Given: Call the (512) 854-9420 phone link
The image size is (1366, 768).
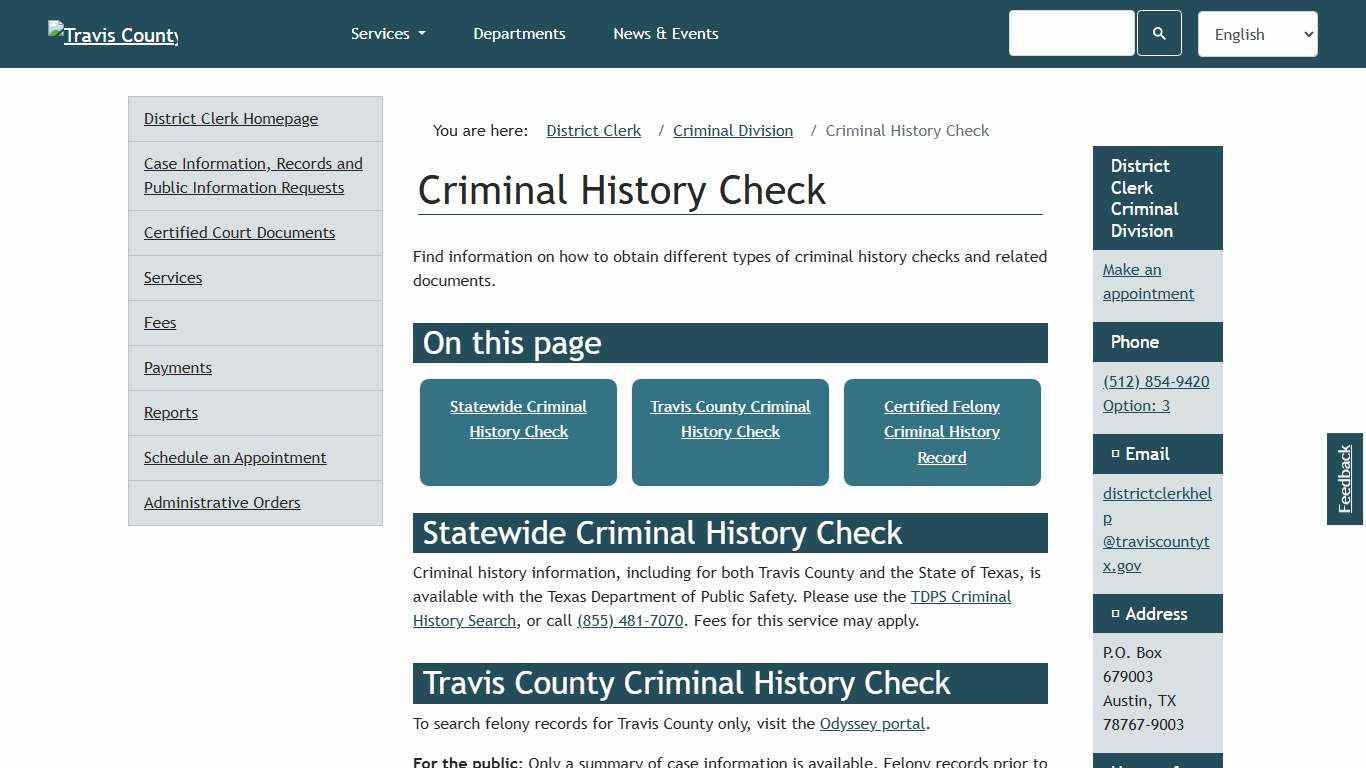Looking at the screenshot, I should point(1155,381).
